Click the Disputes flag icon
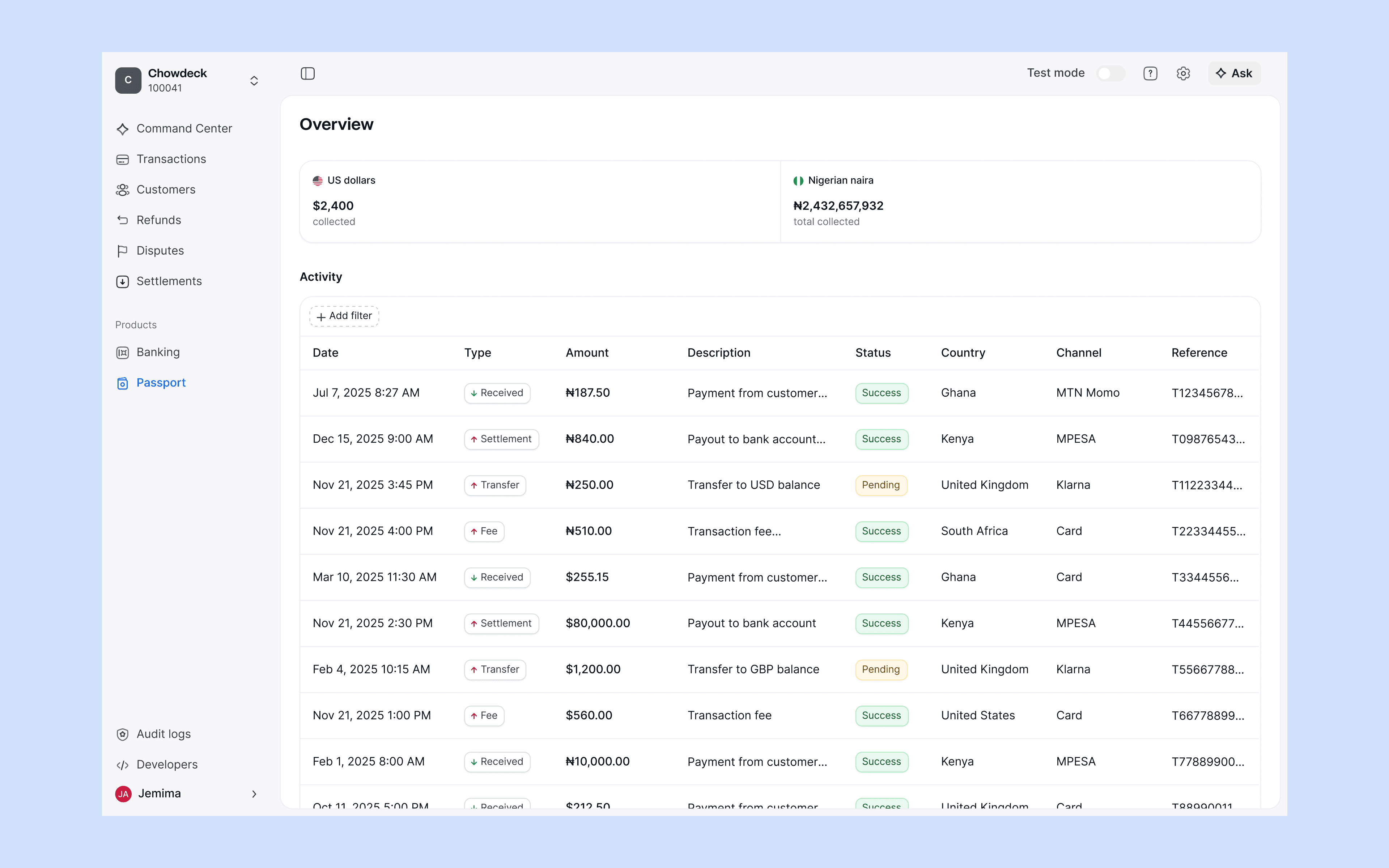 (122, 251)
